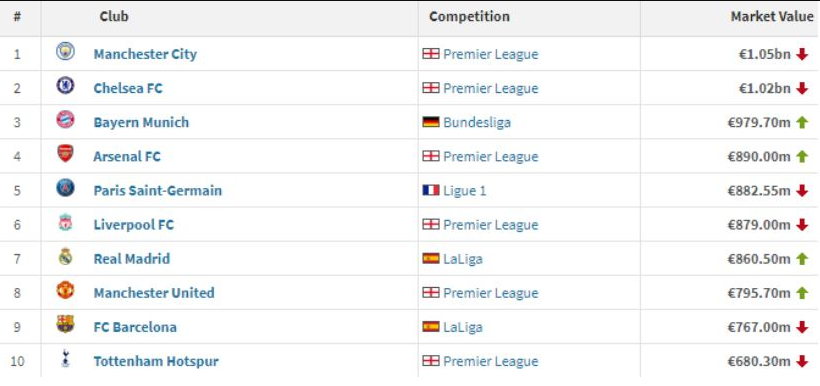
Task: Open Real Madrid's LaLiga competition link
Action: 463,259
